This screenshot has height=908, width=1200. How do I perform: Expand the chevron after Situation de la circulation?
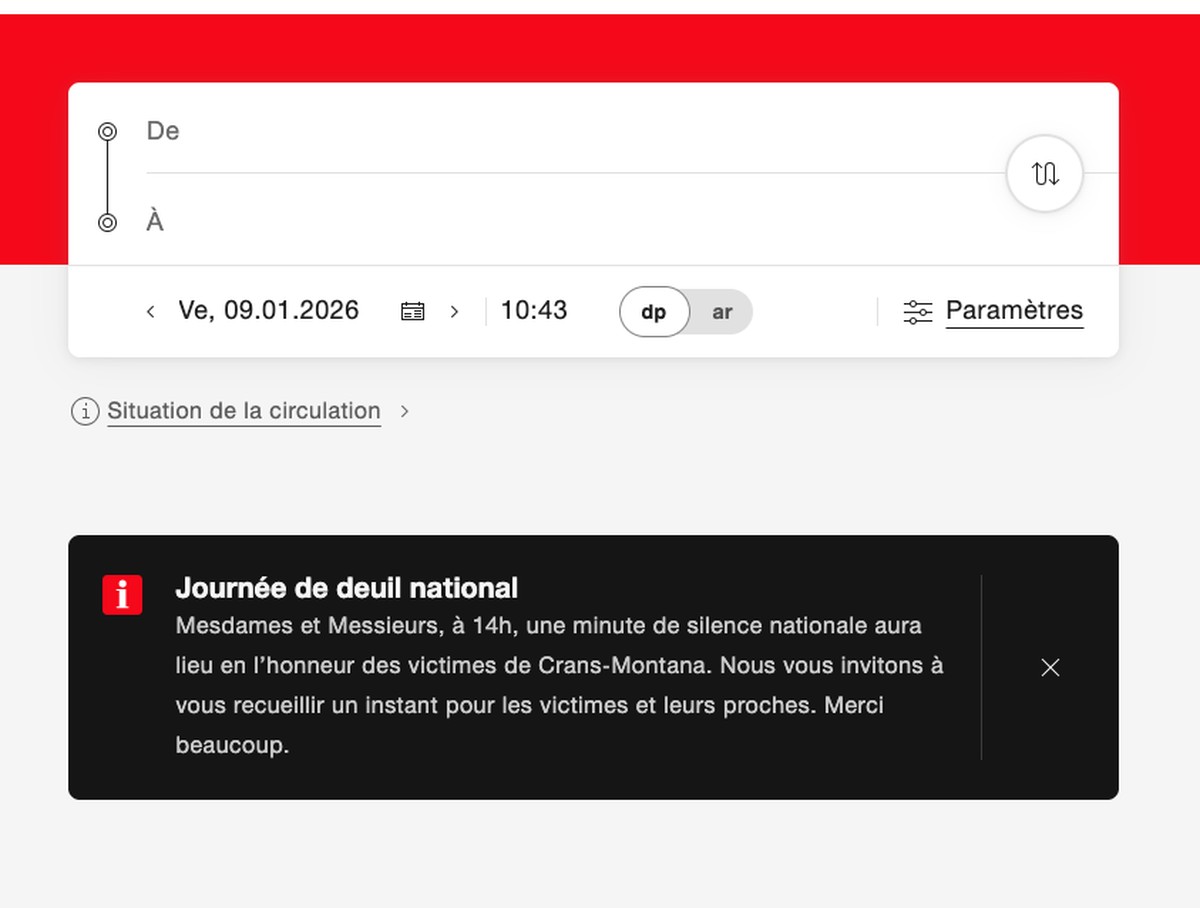(x=404, y=411)
